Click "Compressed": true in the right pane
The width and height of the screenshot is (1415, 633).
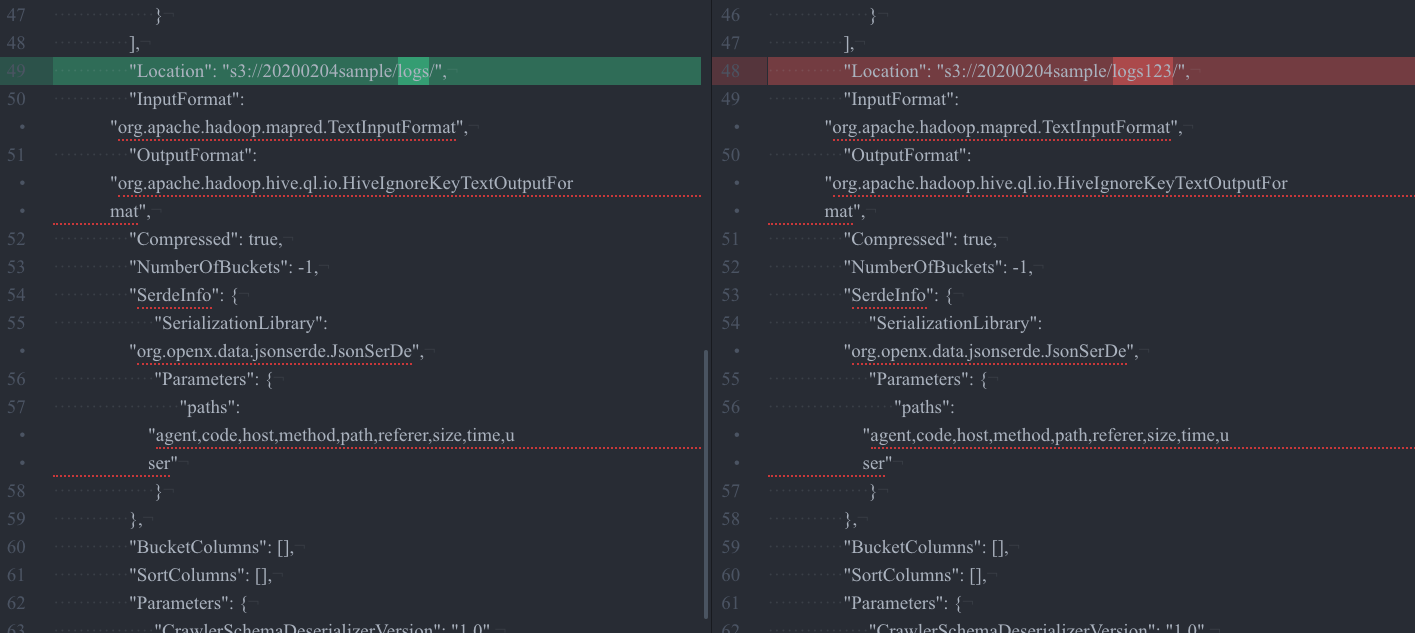[x=921, y=239]
